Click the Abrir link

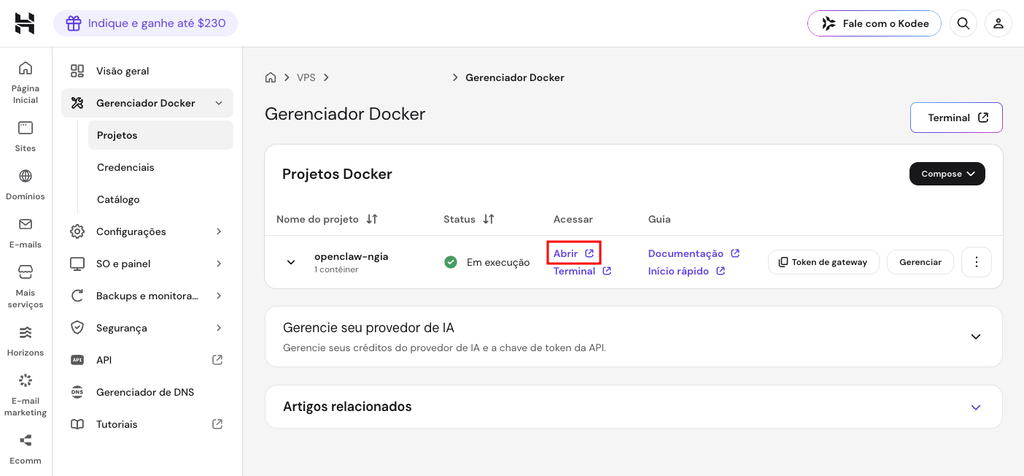[x=573, y=253]
